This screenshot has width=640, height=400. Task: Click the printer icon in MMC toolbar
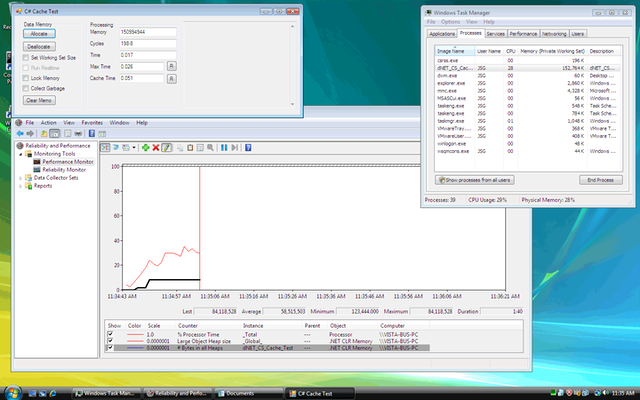tap(78, 133)
